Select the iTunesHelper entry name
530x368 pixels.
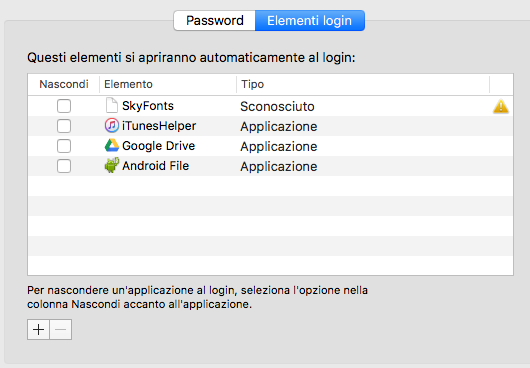pos(159,126)
